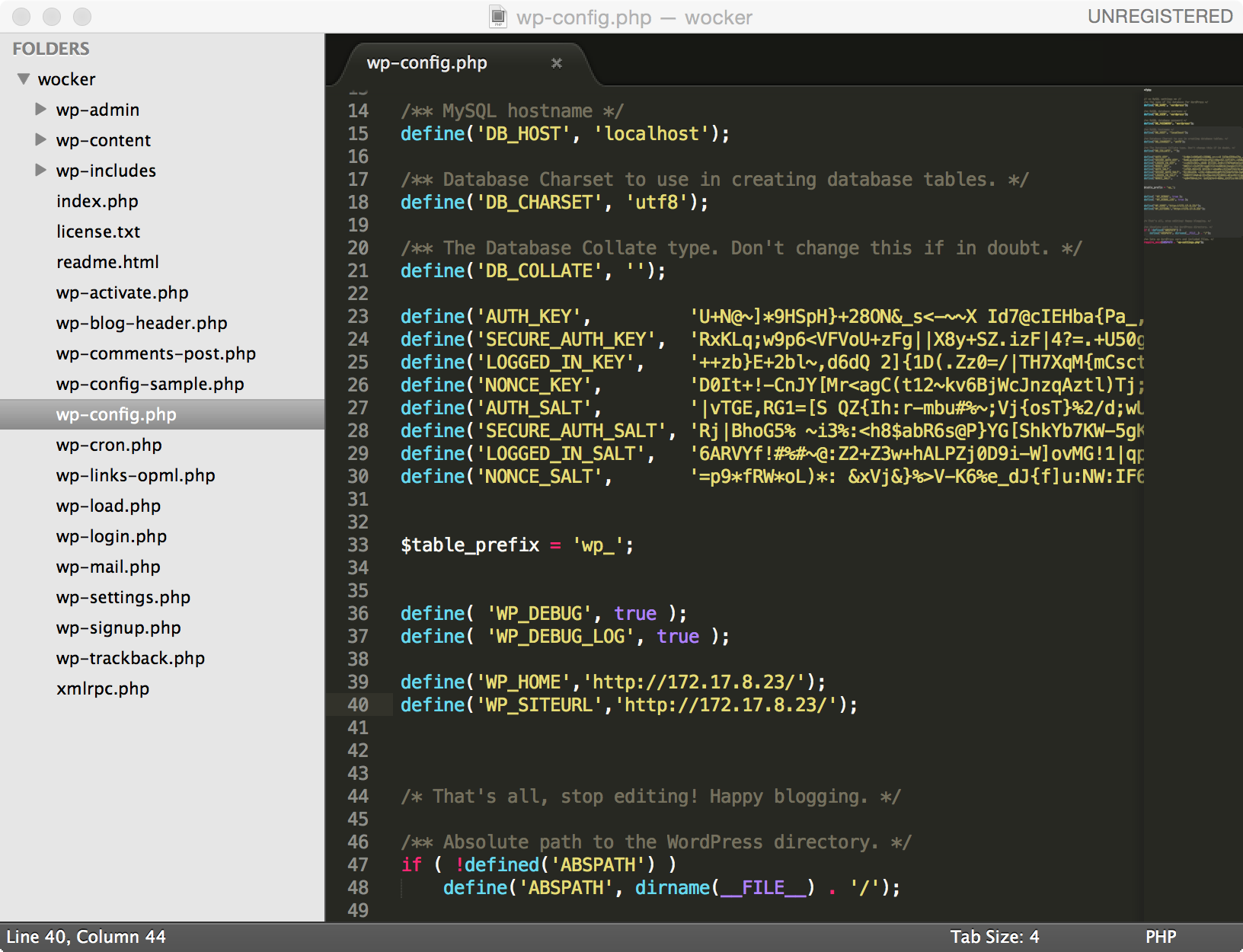This screenshot has height=952, width=1243.
Task: Expand the wp-admin folder
Action: point(41,110)
